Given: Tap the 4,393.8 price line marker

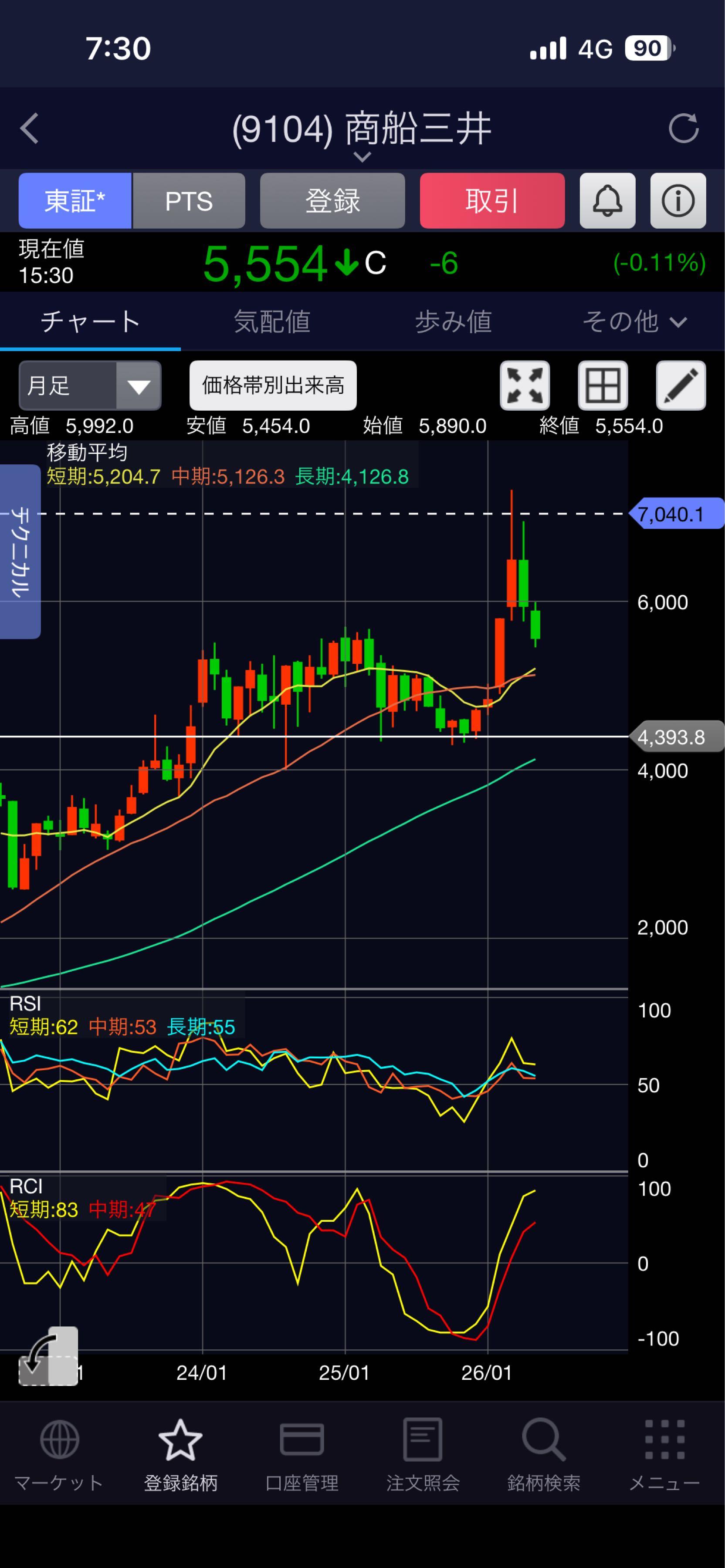Looking at the screenshot, I should pos(677,737).
